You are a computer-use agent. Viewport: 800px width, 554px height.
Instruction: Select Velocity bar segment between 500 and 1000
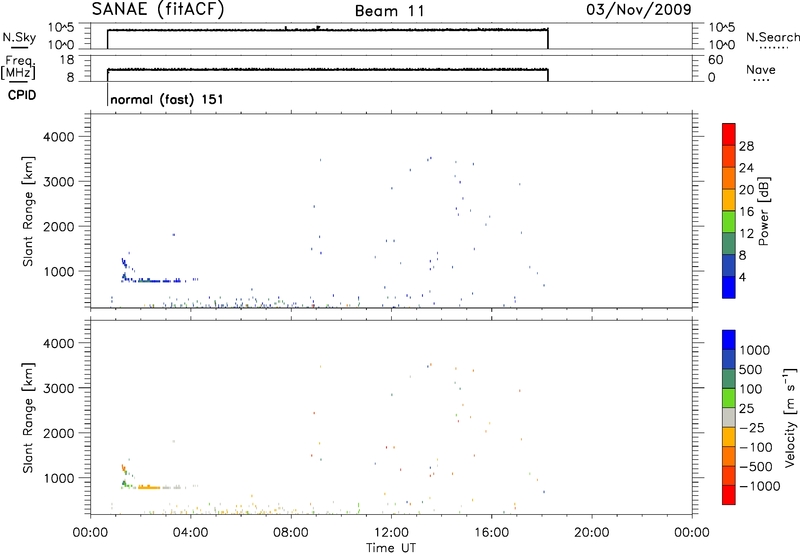click(x=729, y=359)
